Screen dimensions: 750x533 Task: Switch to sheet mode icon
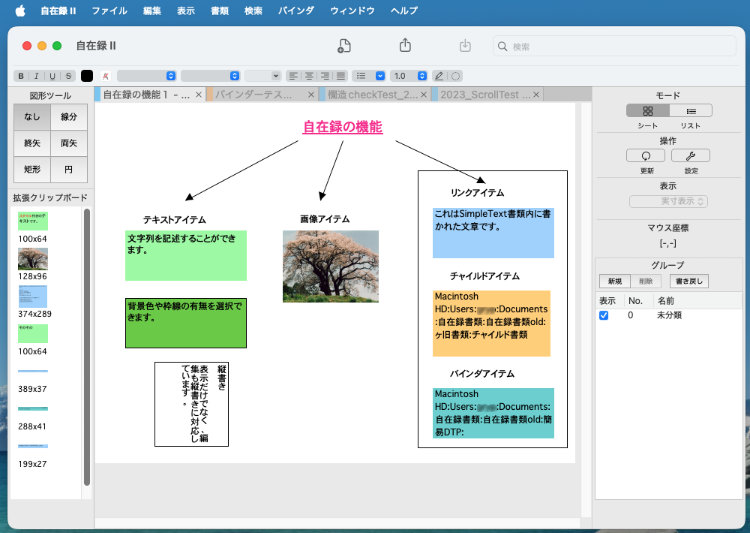[648, 111]
